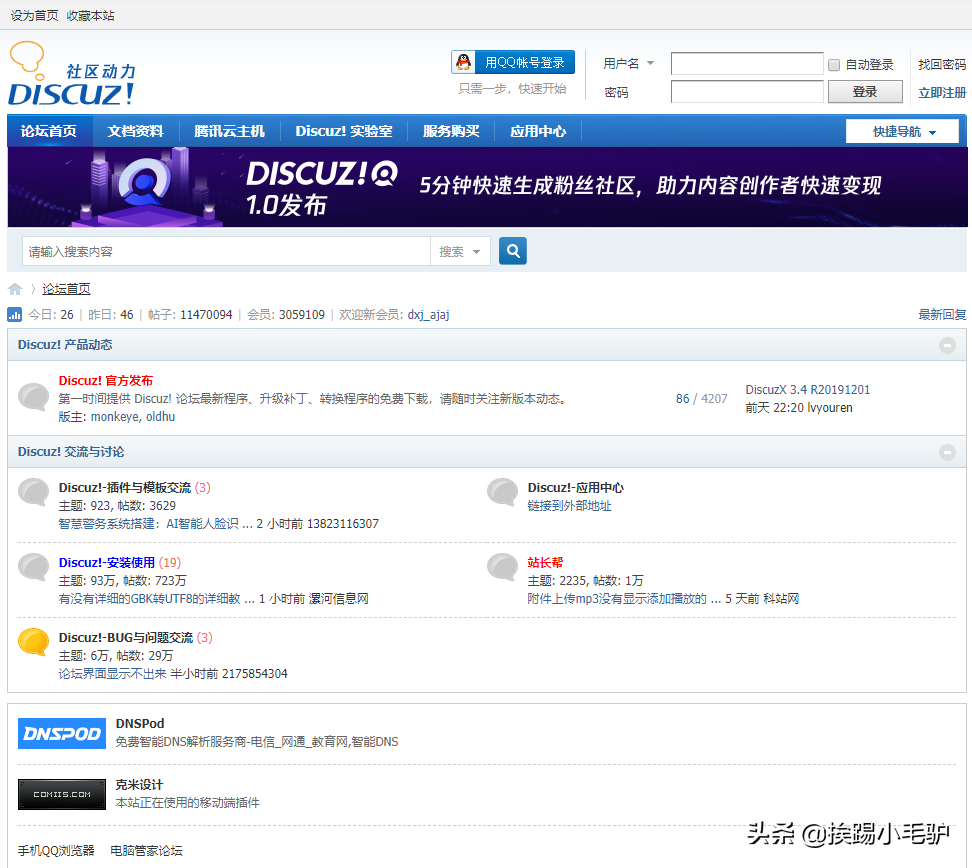Screen dimensions: 972x868
Task: Click poster 科站网 name
Action: click(x=781, y=599)
